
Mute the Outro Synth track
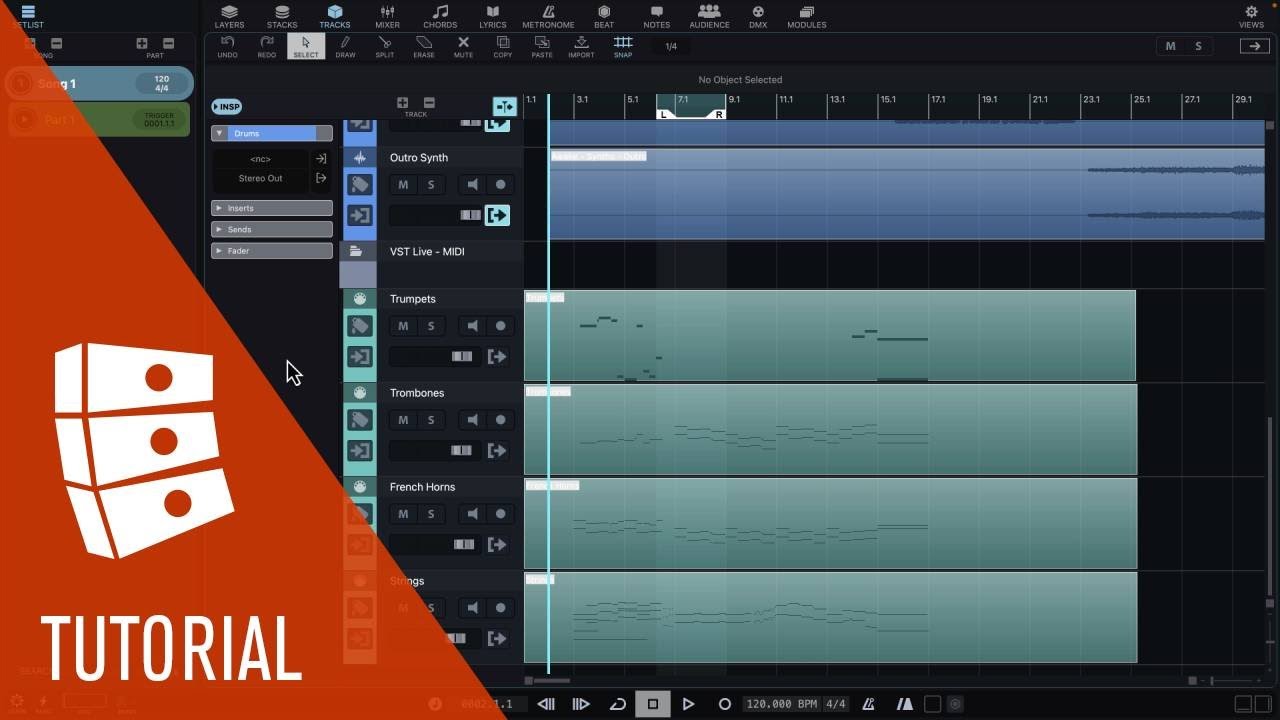[x=403, y=185]
